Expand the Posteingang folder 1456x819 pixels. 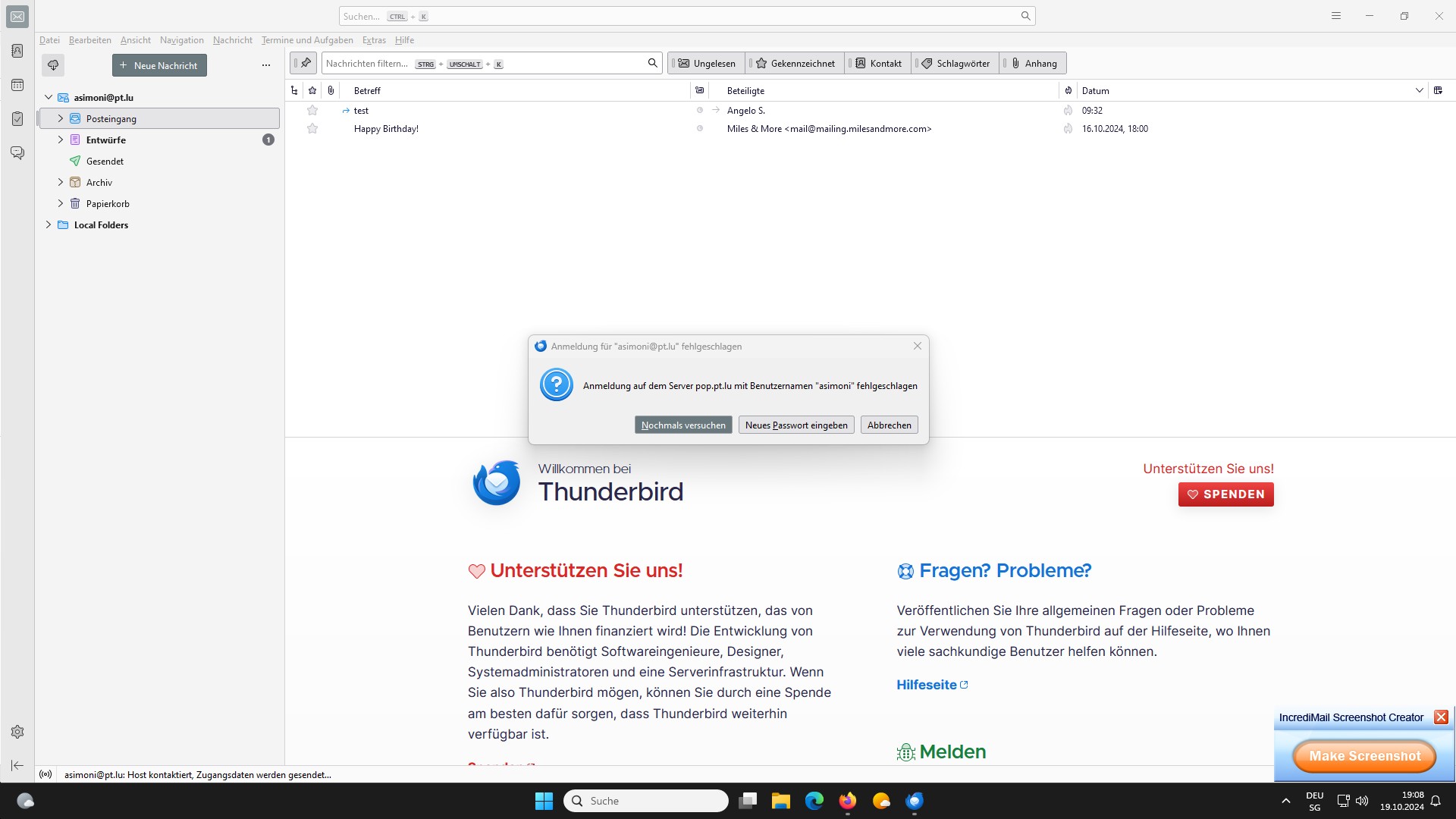tap(61, 119)
